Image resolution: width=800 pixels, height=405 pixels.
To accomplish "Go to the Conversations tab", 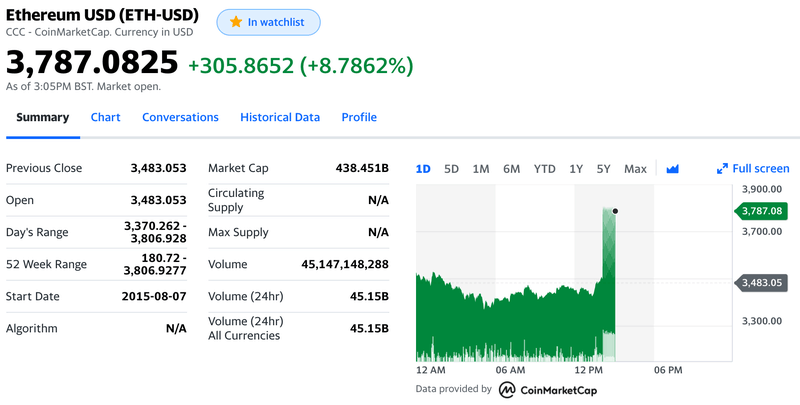I will 180,117.
